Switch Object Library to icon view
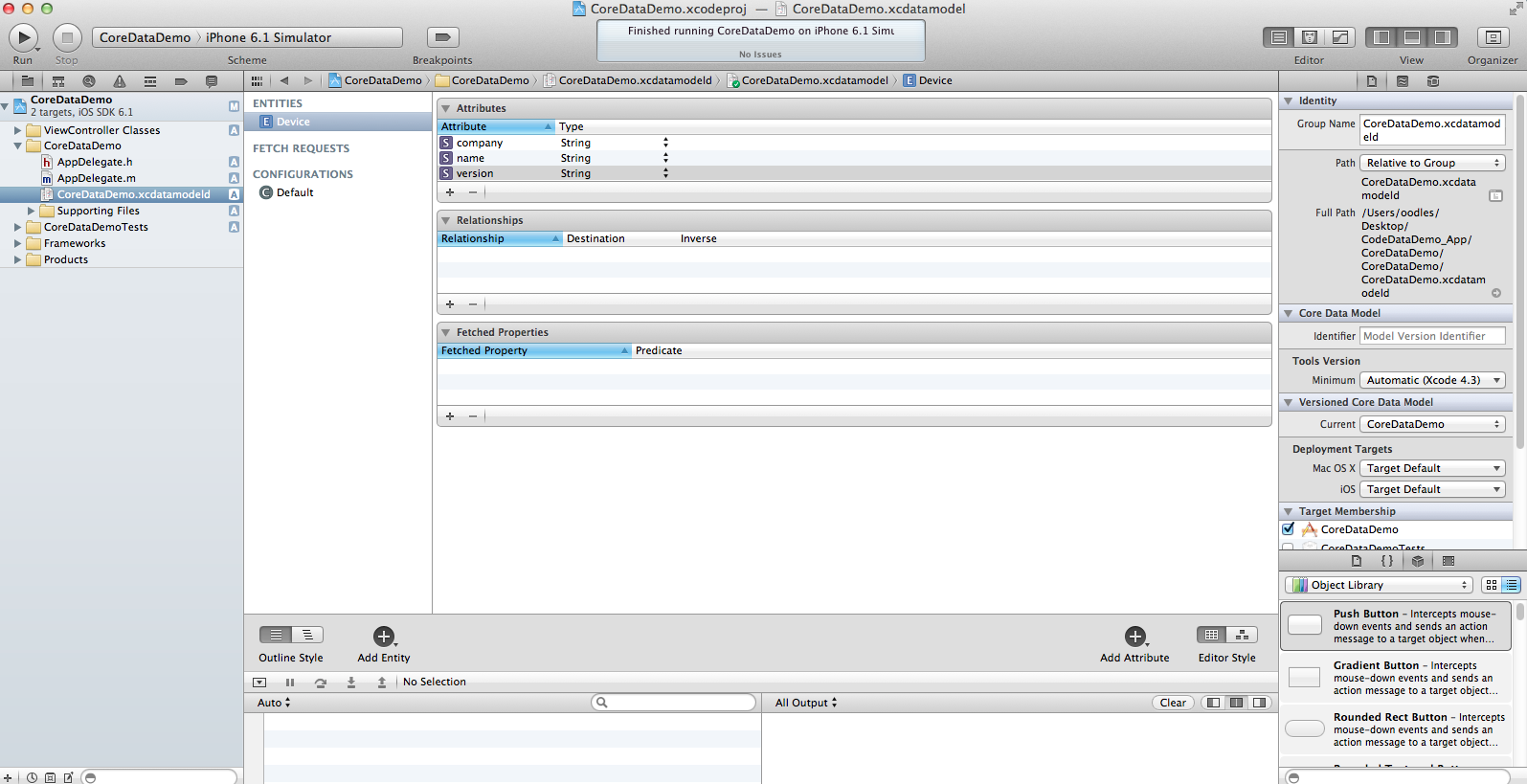 [1492, 585]
